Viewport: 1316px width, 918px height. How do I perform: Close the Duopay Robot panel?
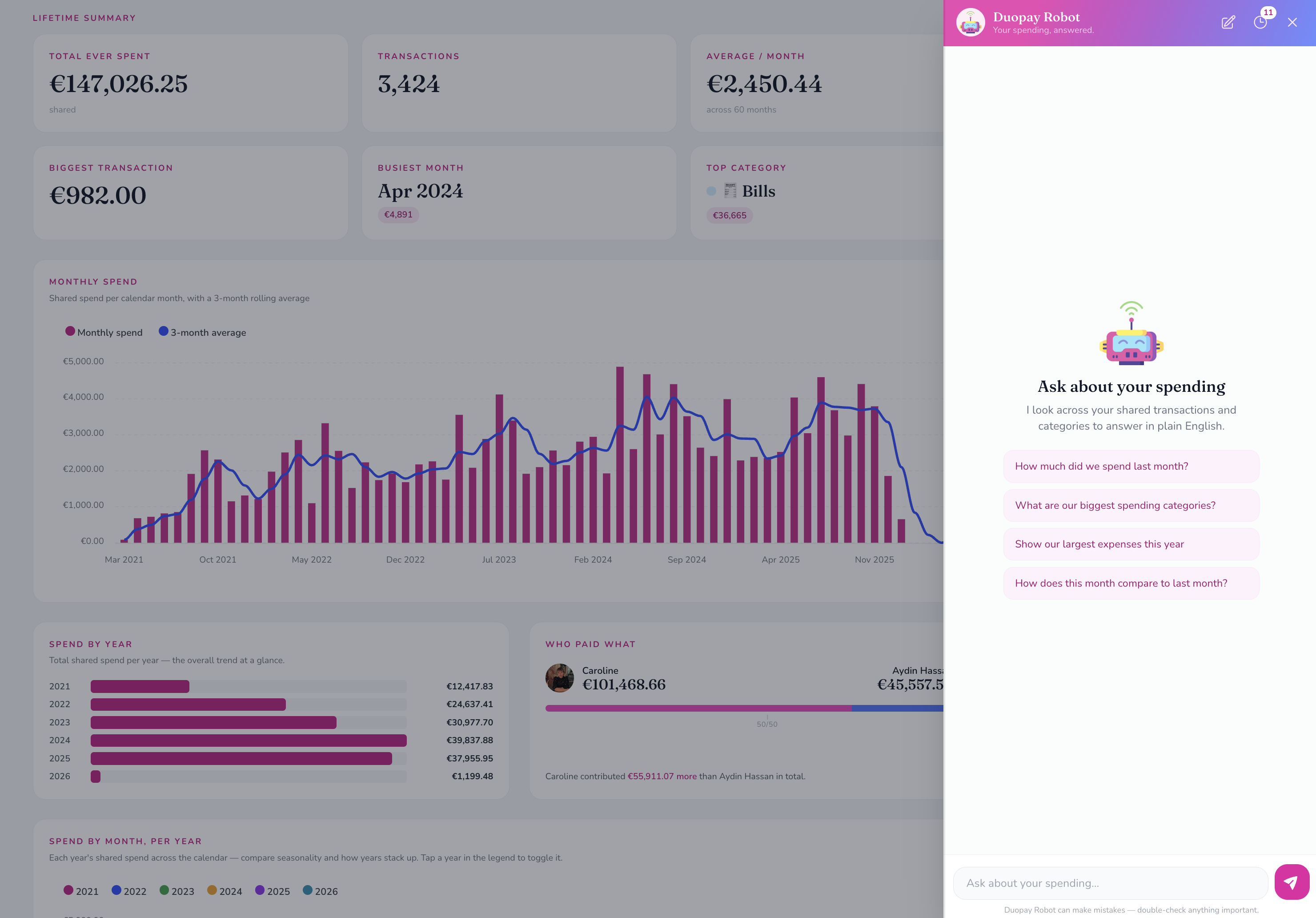(1292, 22)
